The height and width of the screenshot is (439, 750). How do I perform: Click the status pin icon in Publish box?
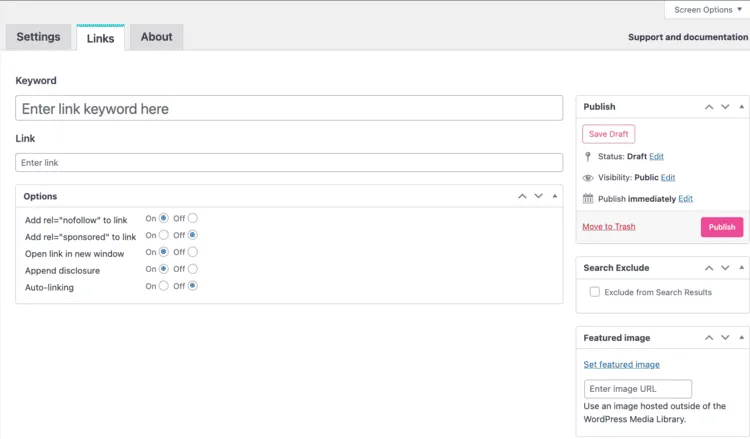[x=588, y=156]
